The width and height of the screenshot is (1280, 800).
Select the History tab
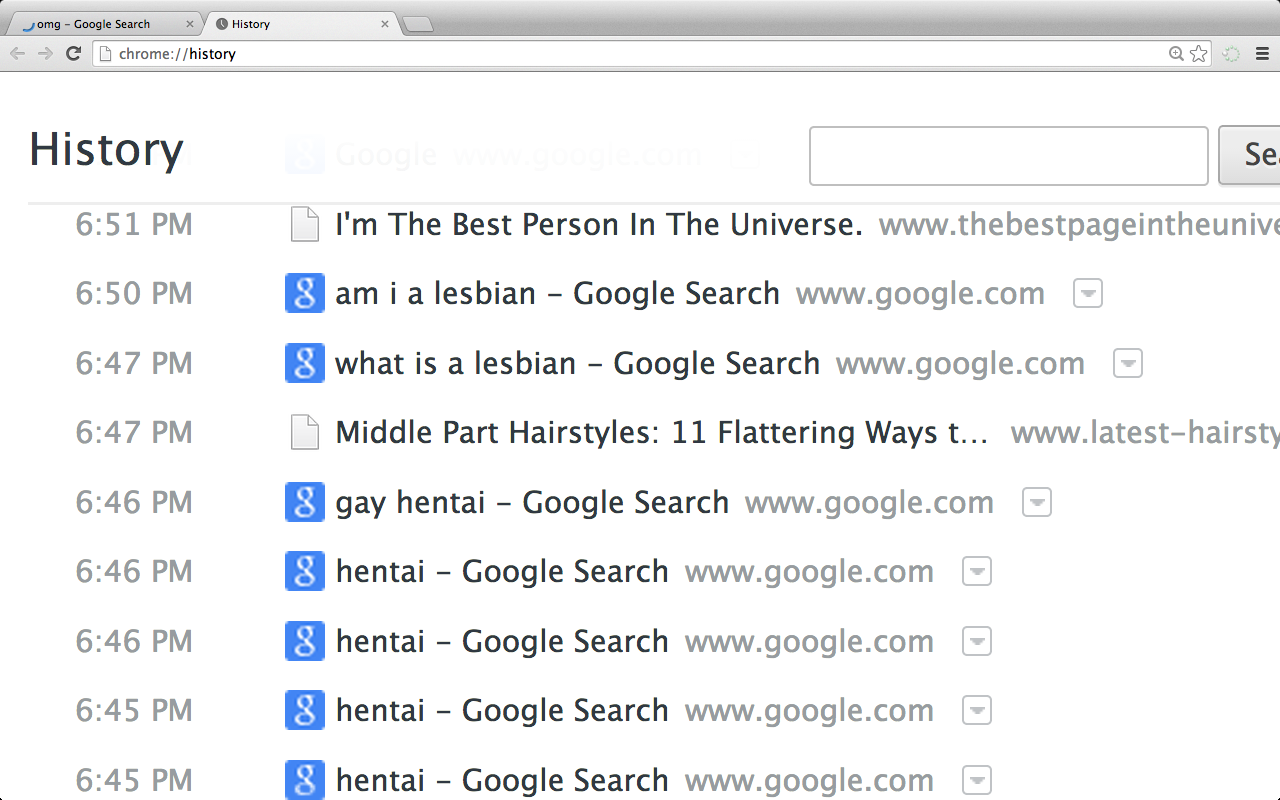(x=300, y=24)
